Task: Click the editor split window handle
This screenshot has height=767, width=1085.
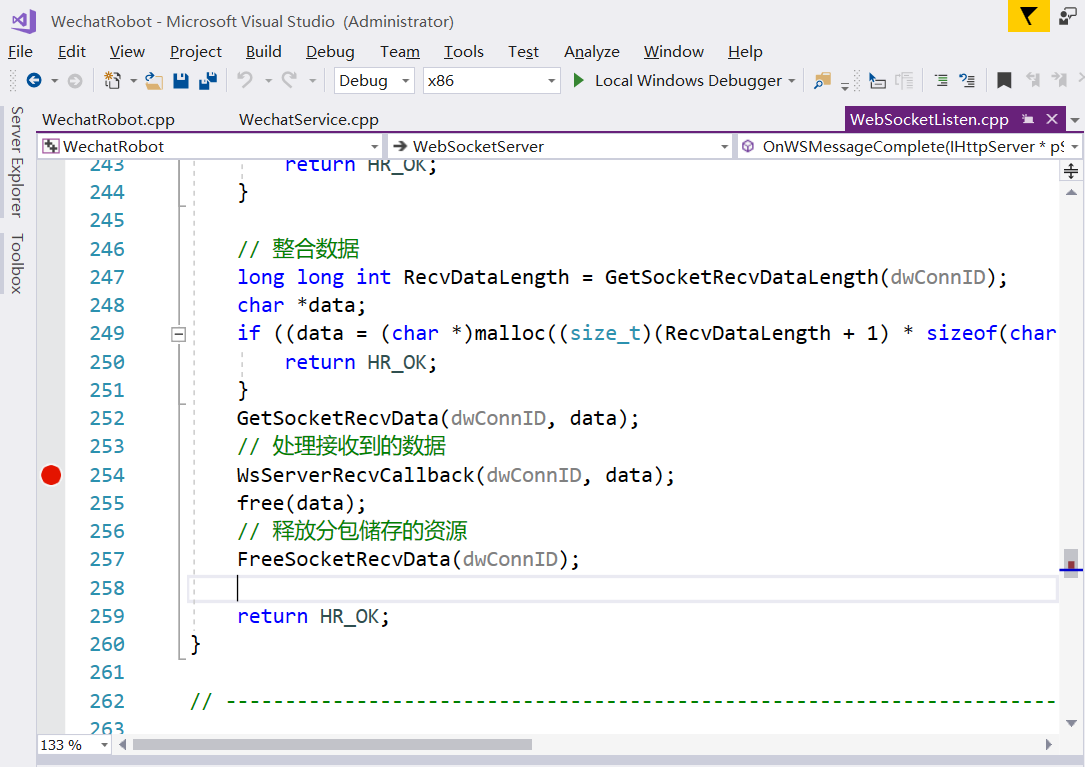Action: 1070,171
